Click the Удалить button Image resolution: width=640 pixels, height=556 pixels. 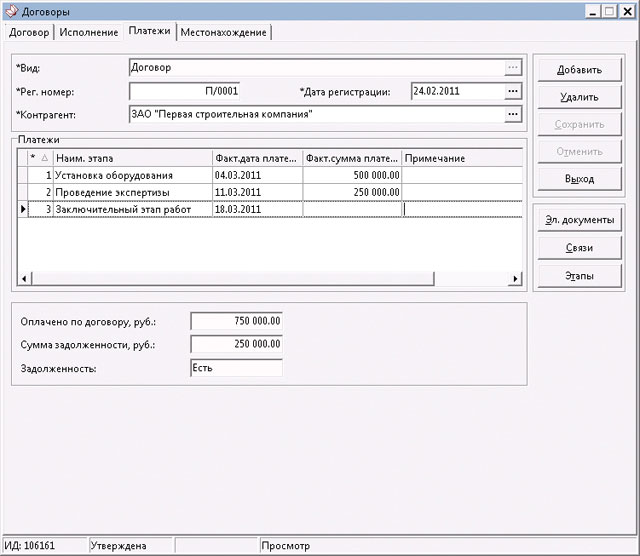[x=579, y=97]
